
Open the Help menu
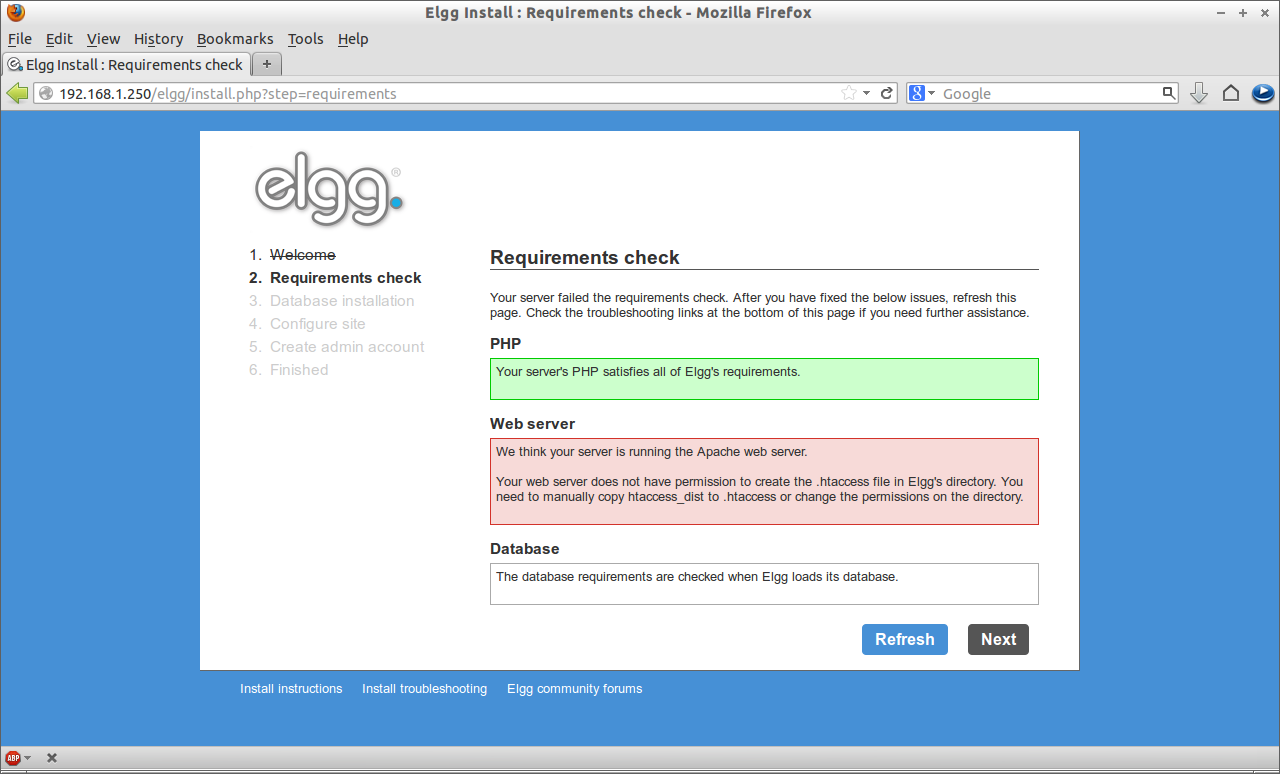tap(353, 39)
